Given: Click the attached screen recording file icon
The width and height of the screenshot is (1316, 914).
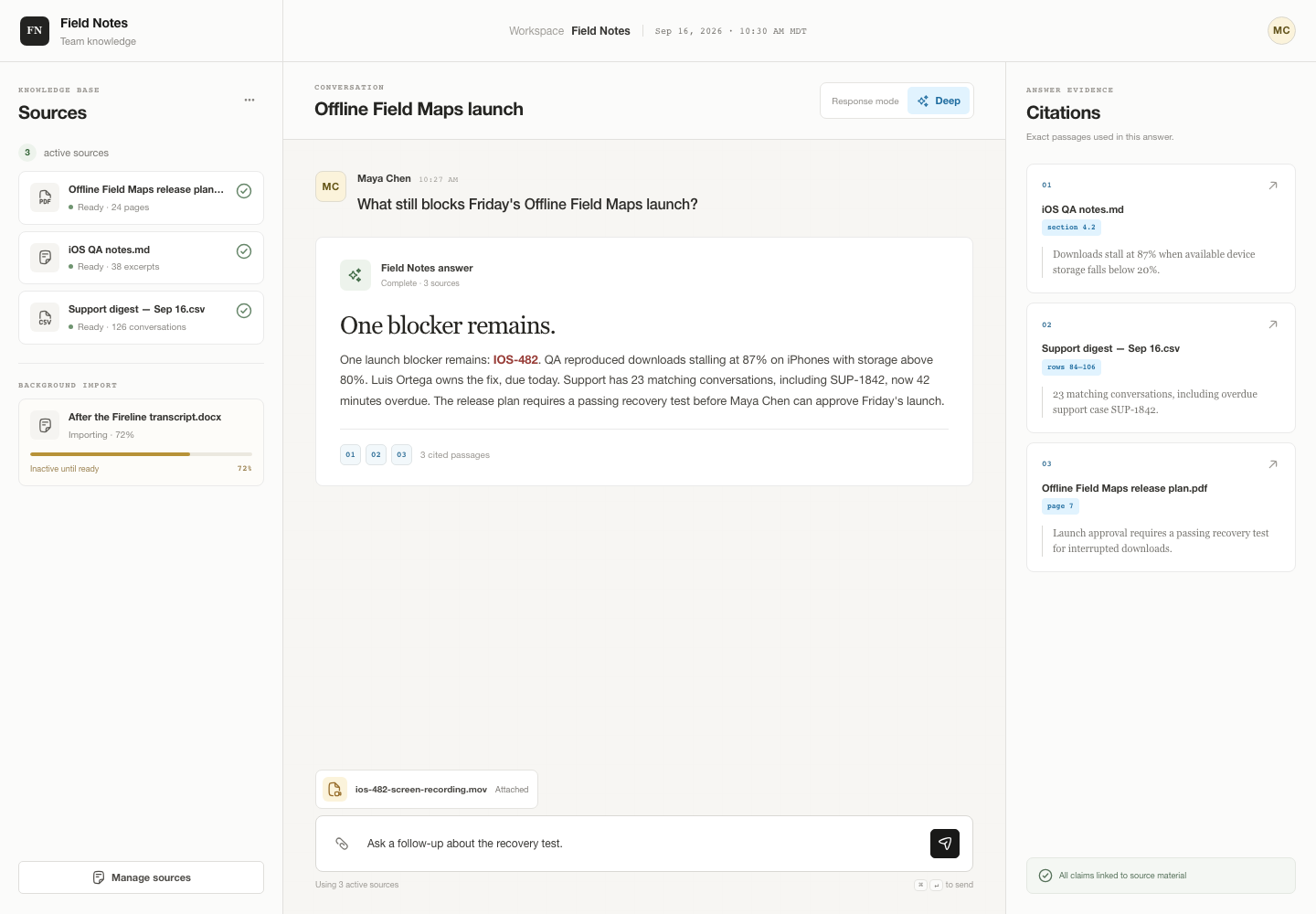Looking at the screenshot, I should coord(335,789).
